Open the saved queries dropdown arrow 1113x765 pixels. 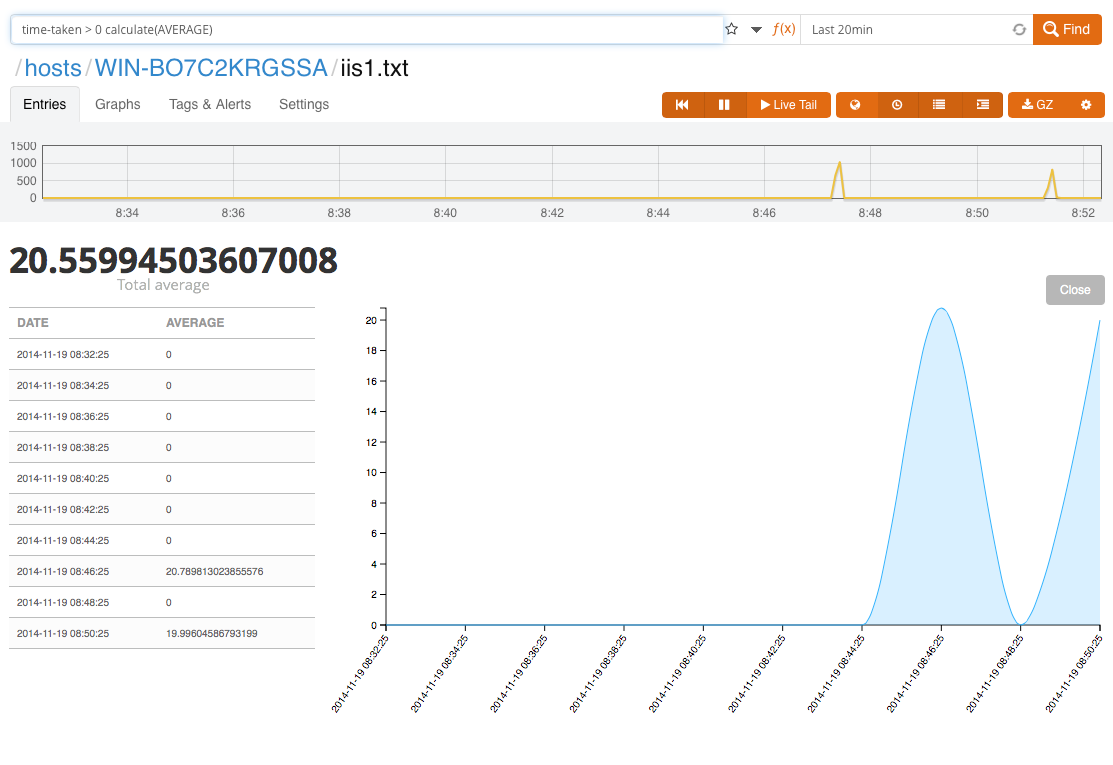pos(757,29)
